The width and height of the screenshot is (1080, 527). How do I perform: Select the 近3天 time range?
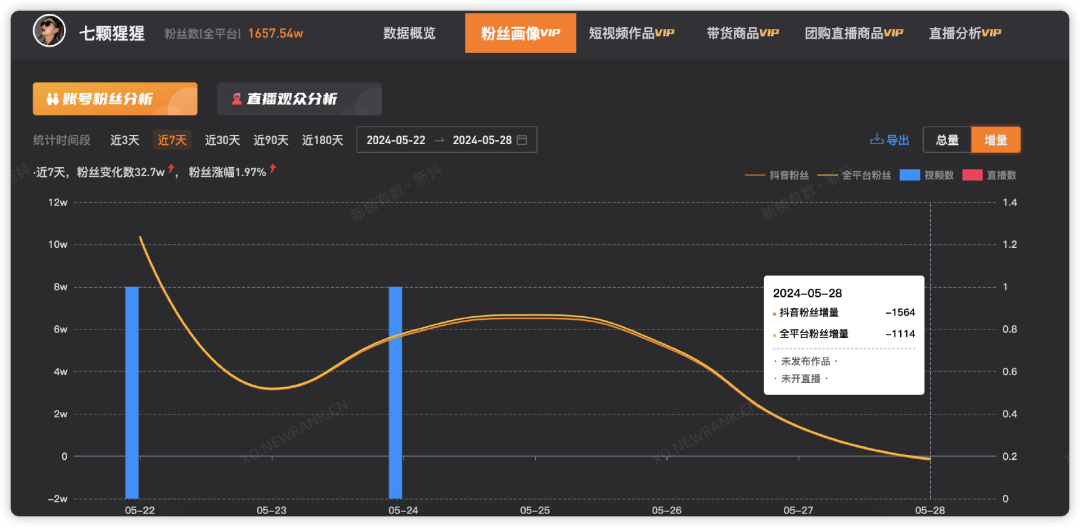(125, 140)
